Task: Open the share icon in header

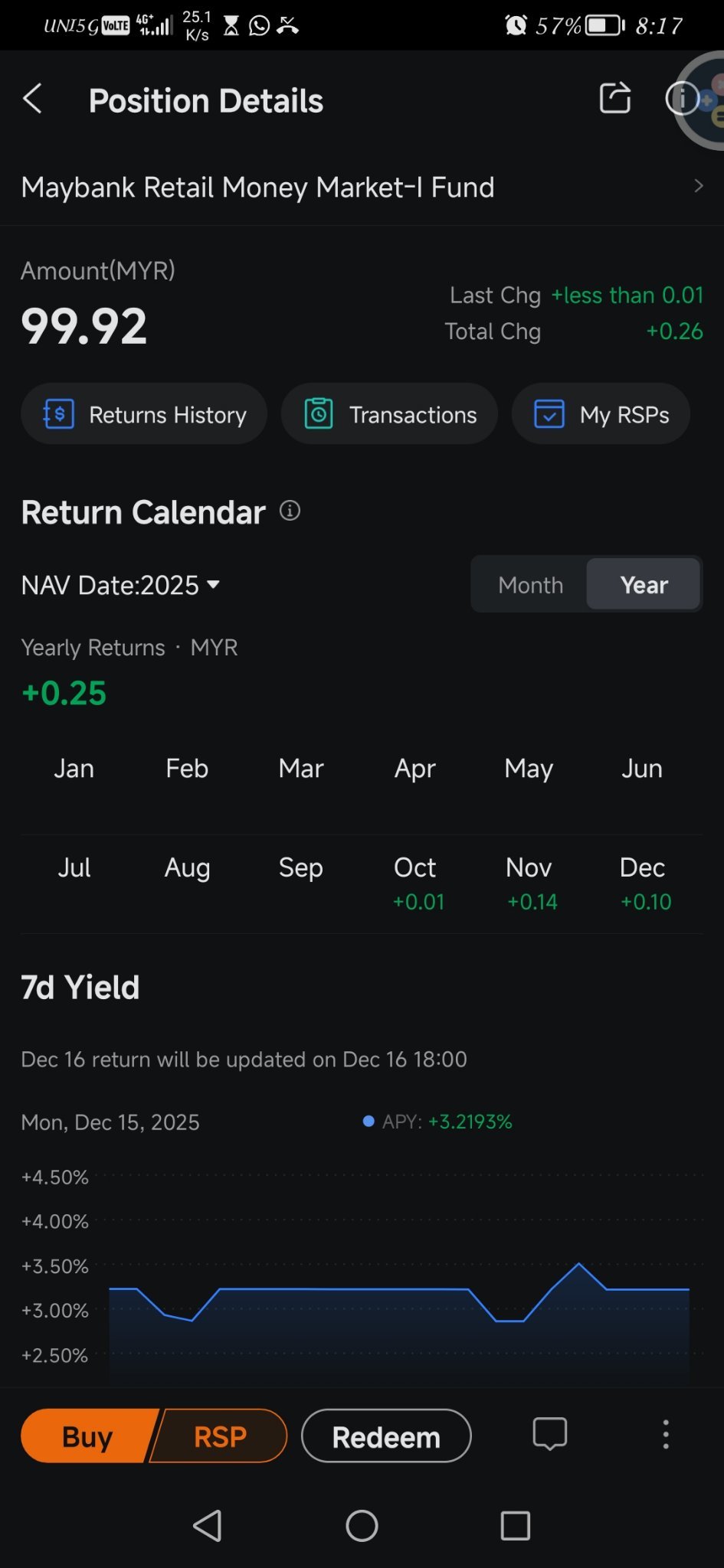Action: [x=614, y=98]
